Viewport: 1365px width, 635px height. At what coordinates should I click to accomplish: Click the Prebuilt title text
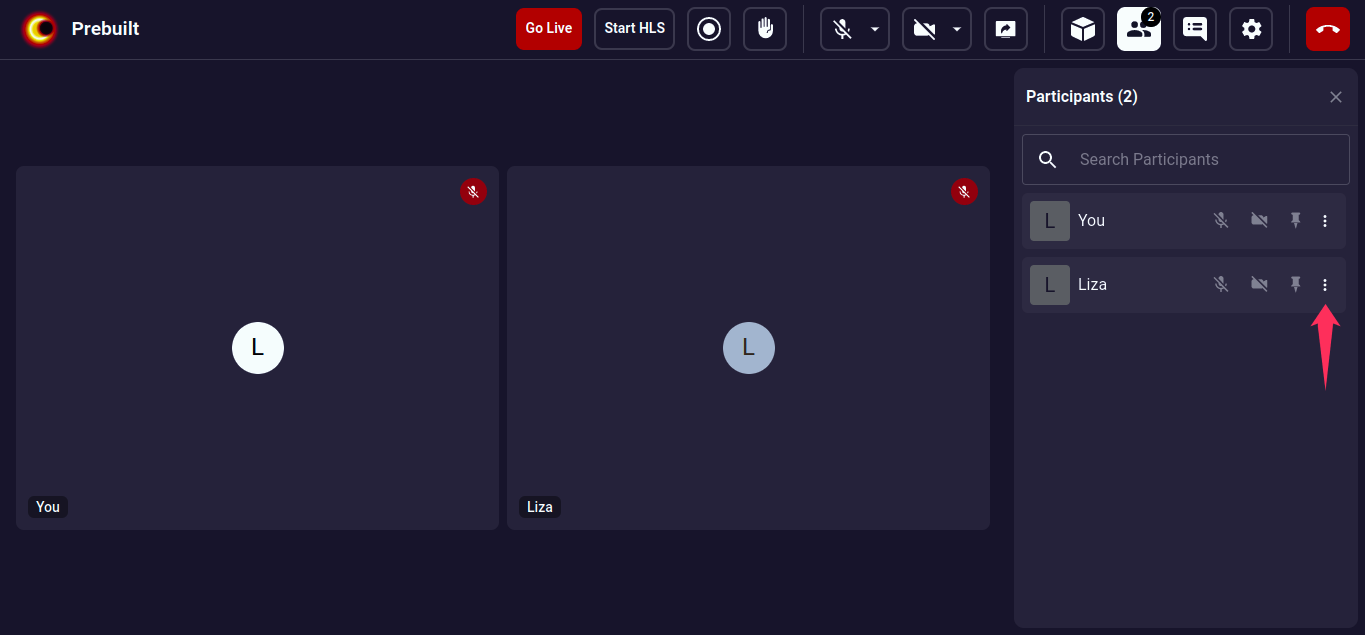point(105,29)
